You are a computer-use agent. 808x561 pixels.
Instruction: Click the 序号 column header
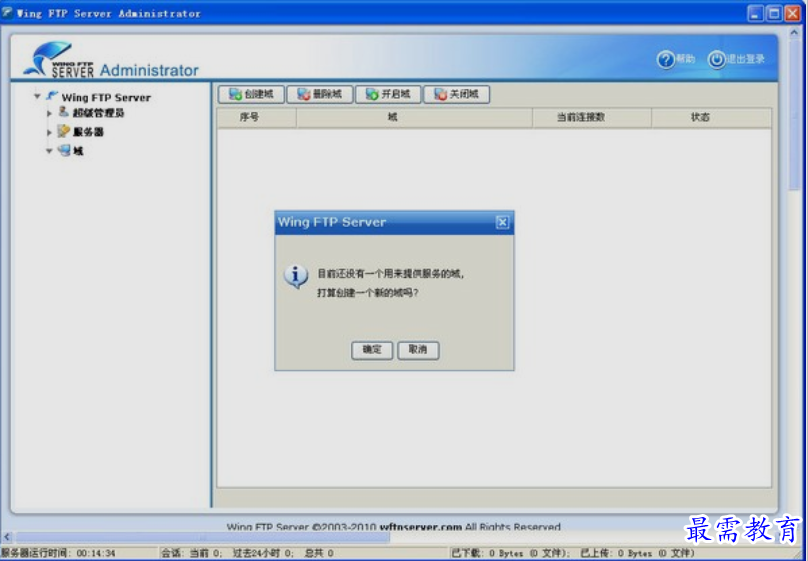tap(257, 117)
